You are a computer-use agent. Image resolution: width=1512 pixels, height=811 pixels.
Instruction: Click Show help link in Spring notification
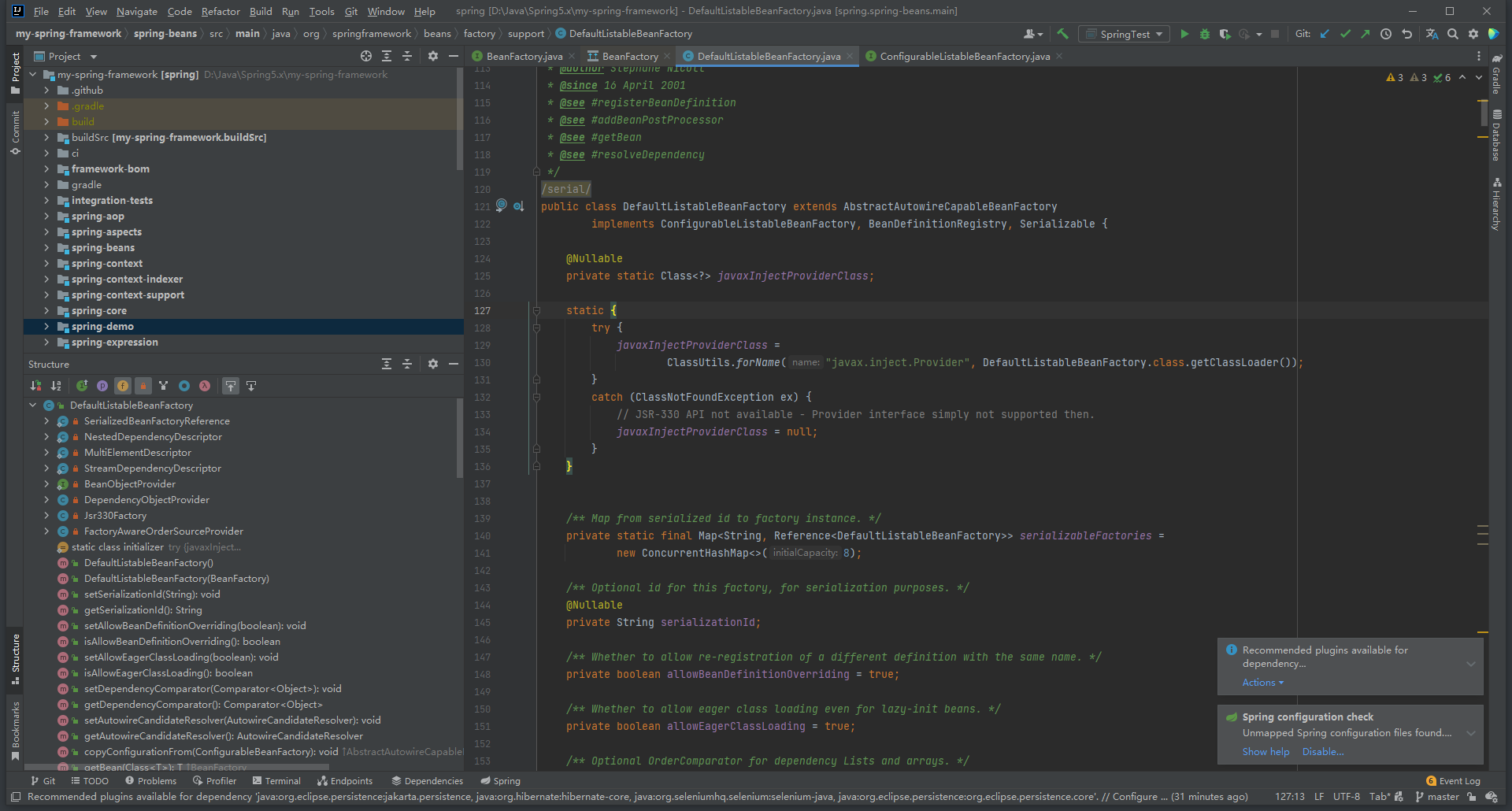click(1266, 752)
